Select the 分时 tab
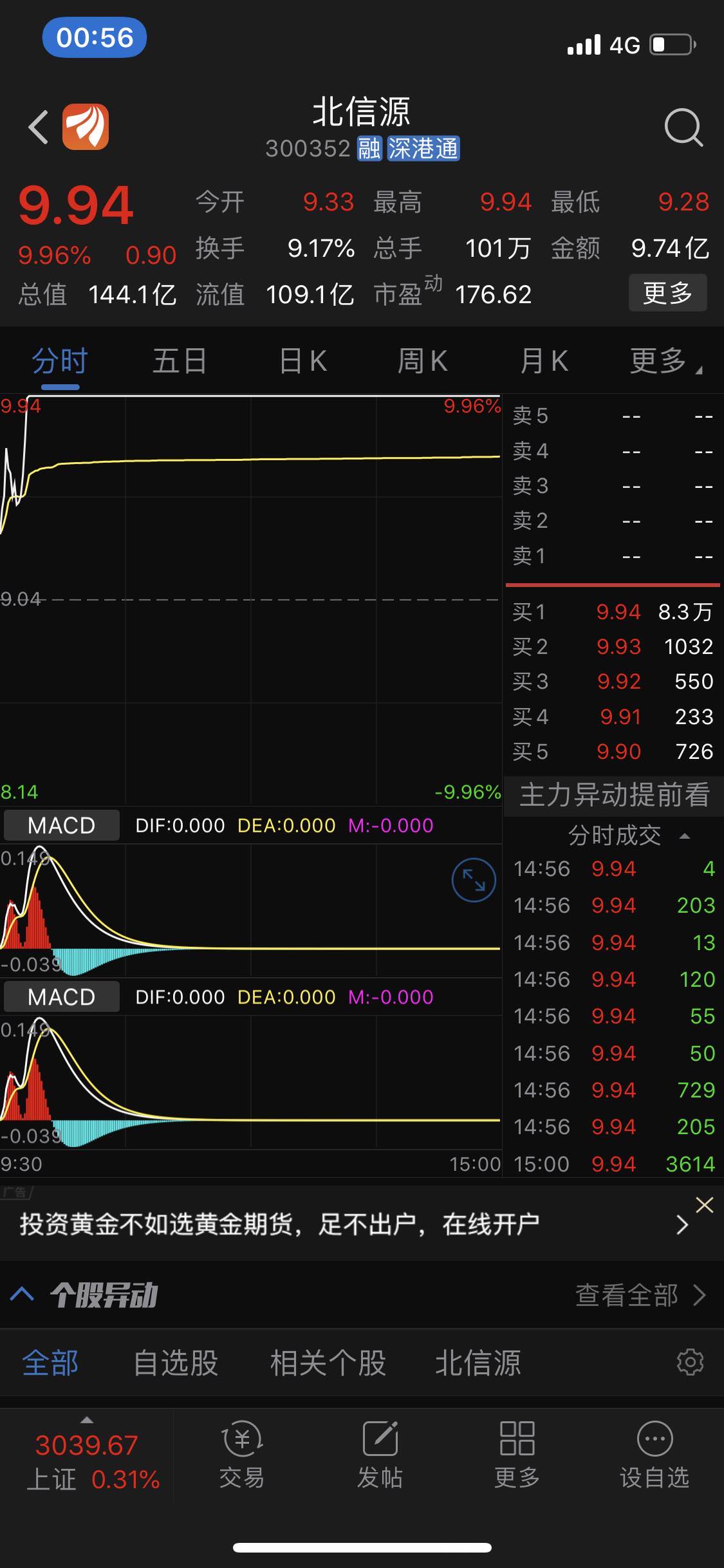This screenshot has width=724, height=1568. click(60, 360)
